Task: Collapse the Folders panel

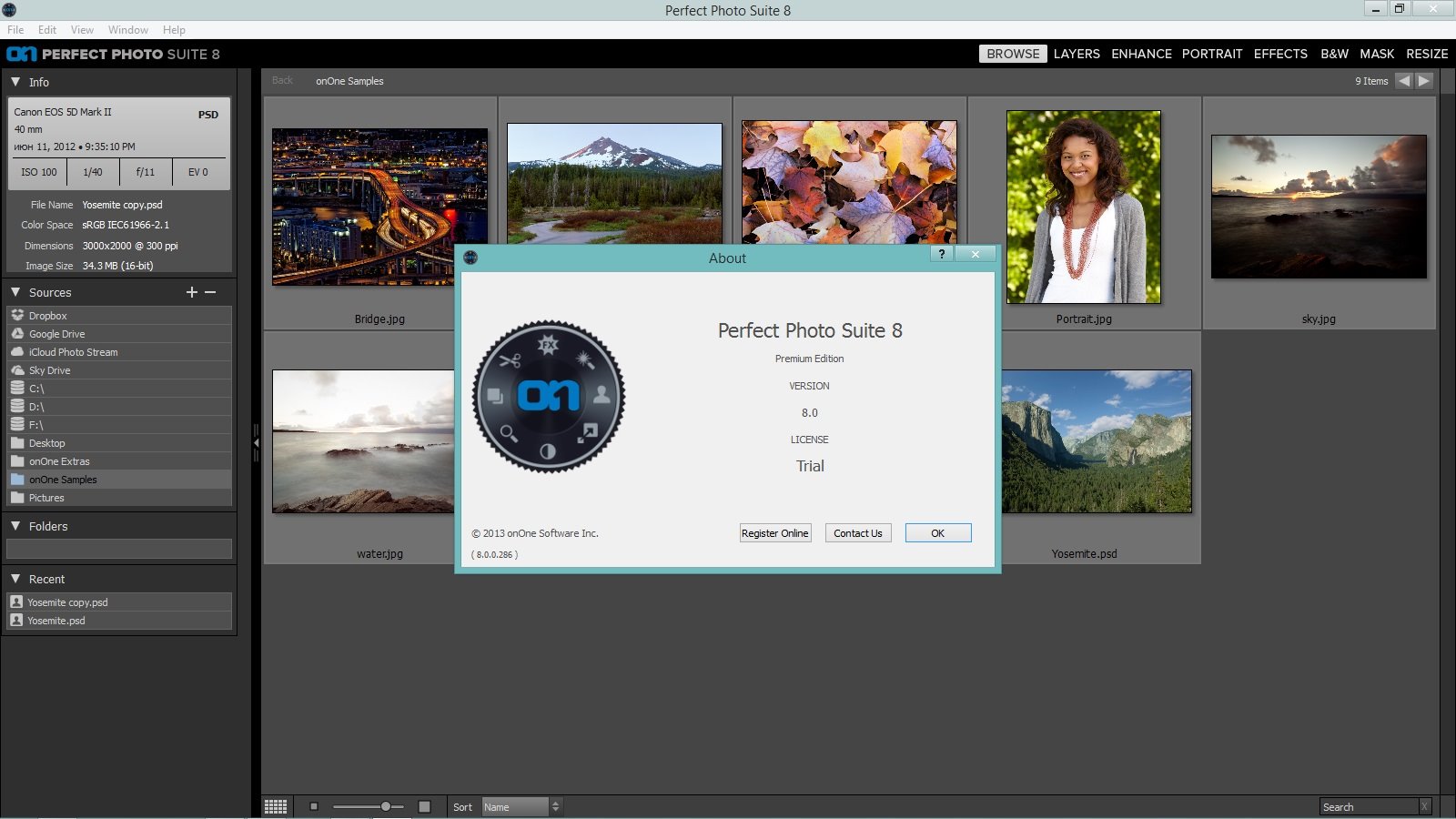Action: 15,526
